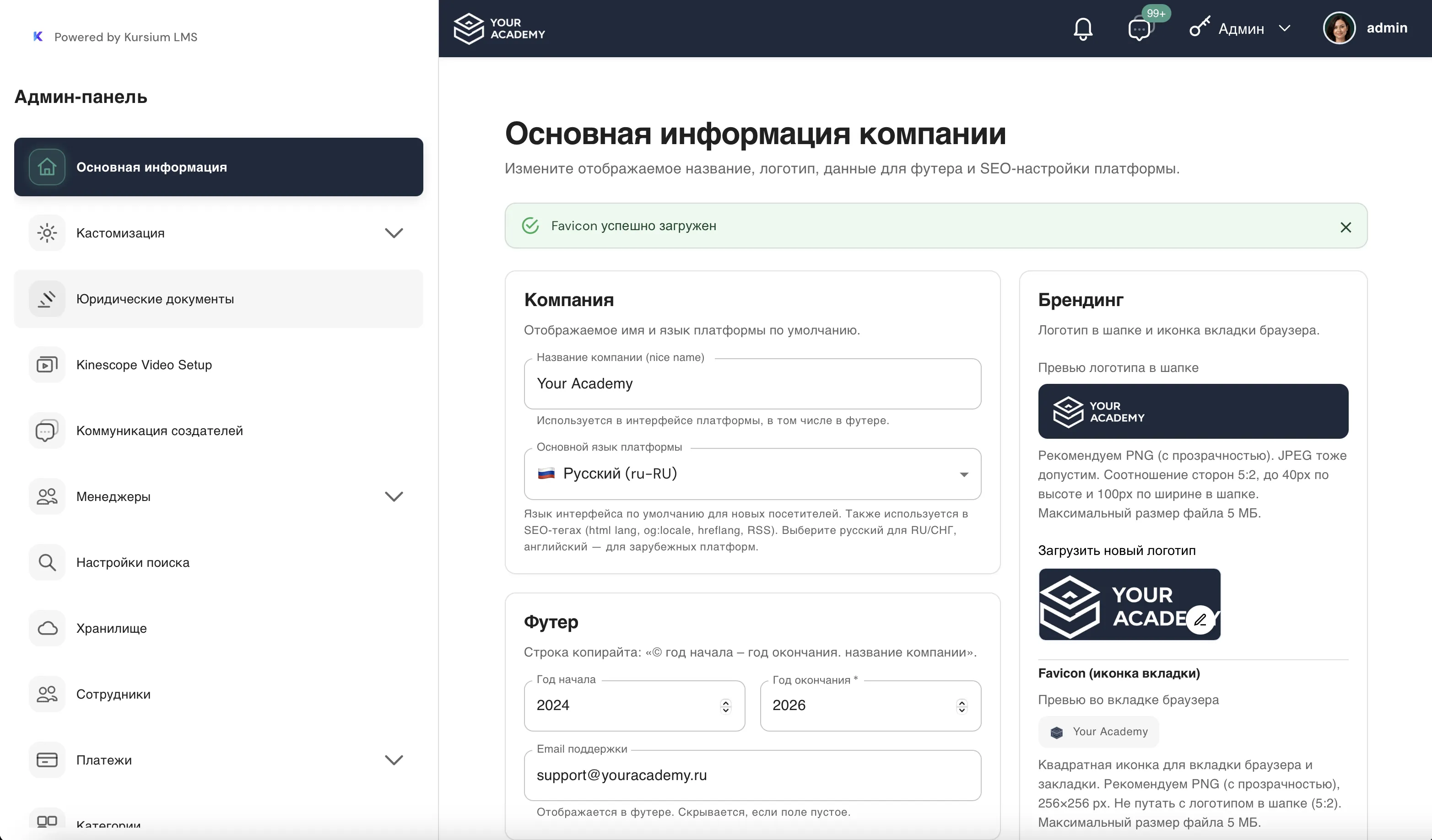This screenshot has width=1432, height=840.
Task: Click the Kursium LMS logo icon
Action: (38, 36)
